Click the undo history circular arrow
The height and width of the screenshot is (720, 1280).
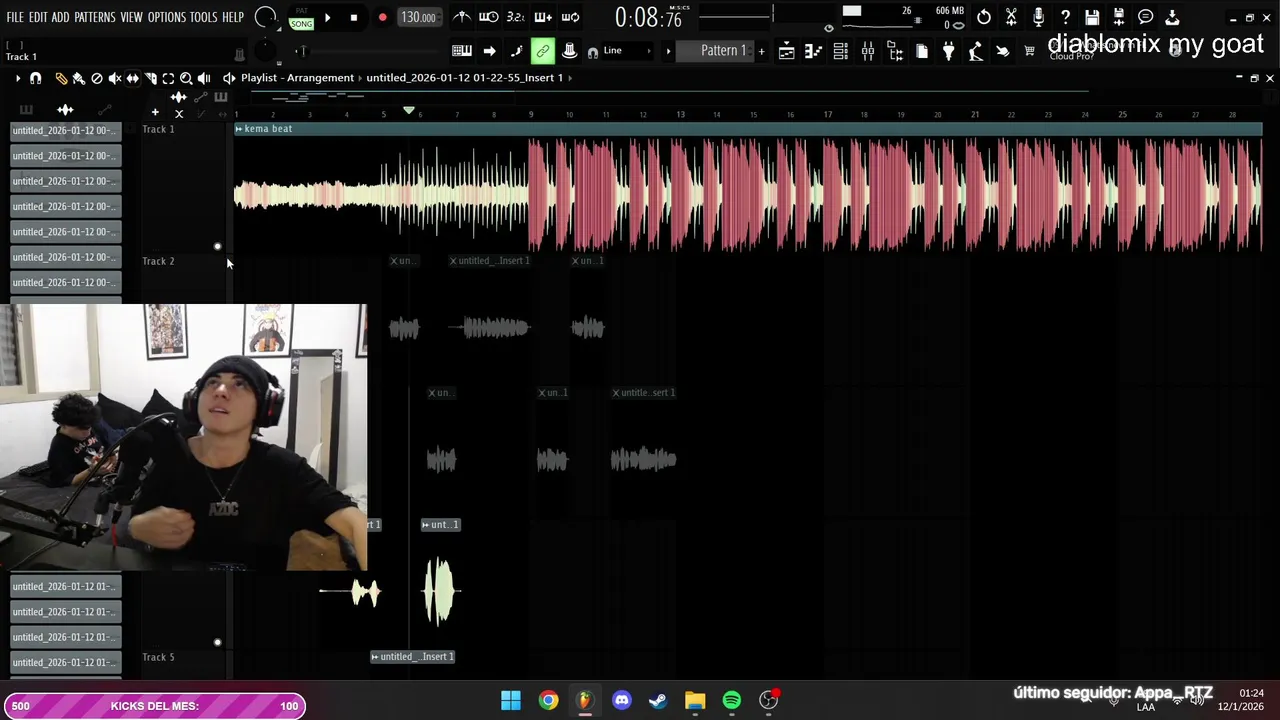pos(984,17)
